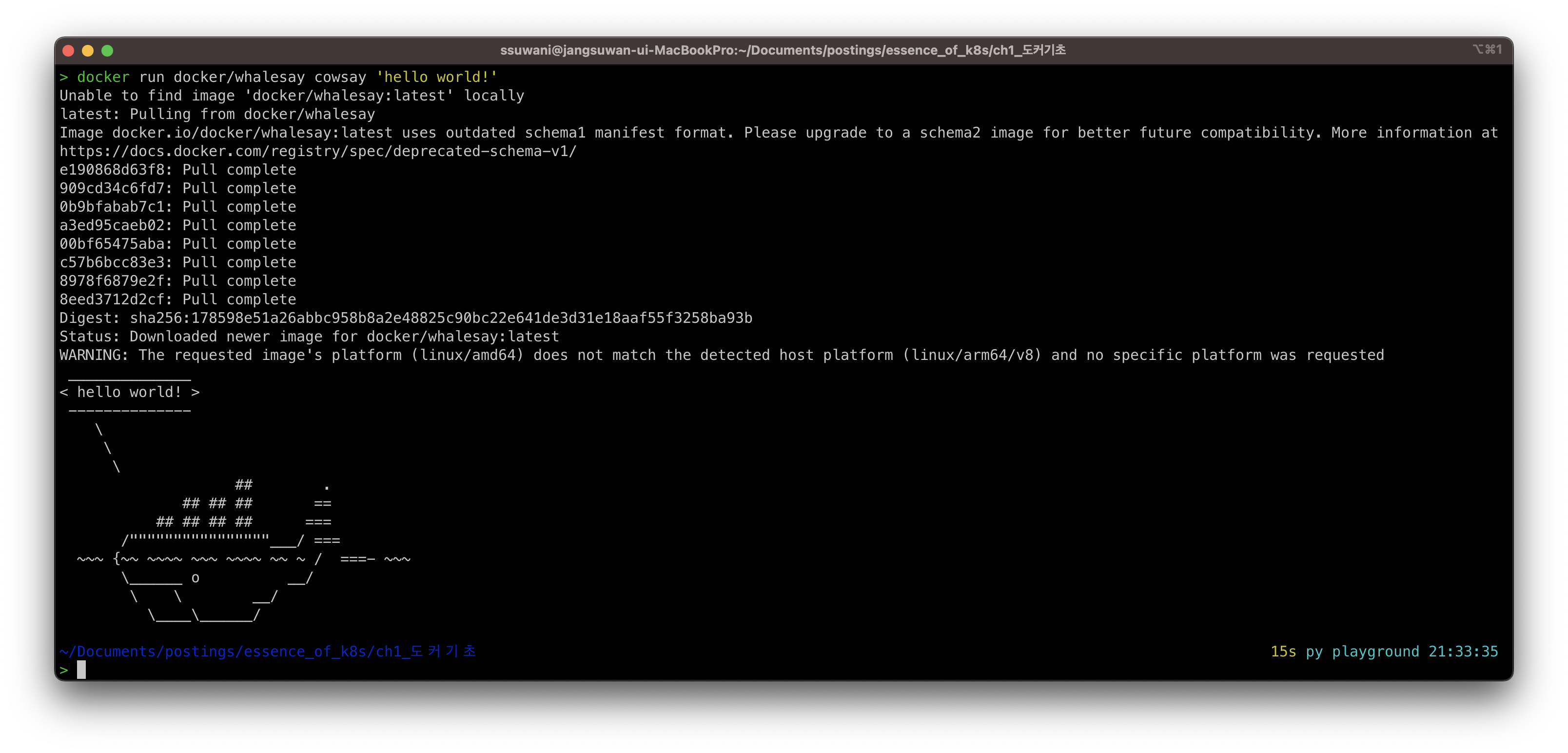Screen dimensions: 1568x753
Task: Click the red close window button
Action: coord(68,51)
